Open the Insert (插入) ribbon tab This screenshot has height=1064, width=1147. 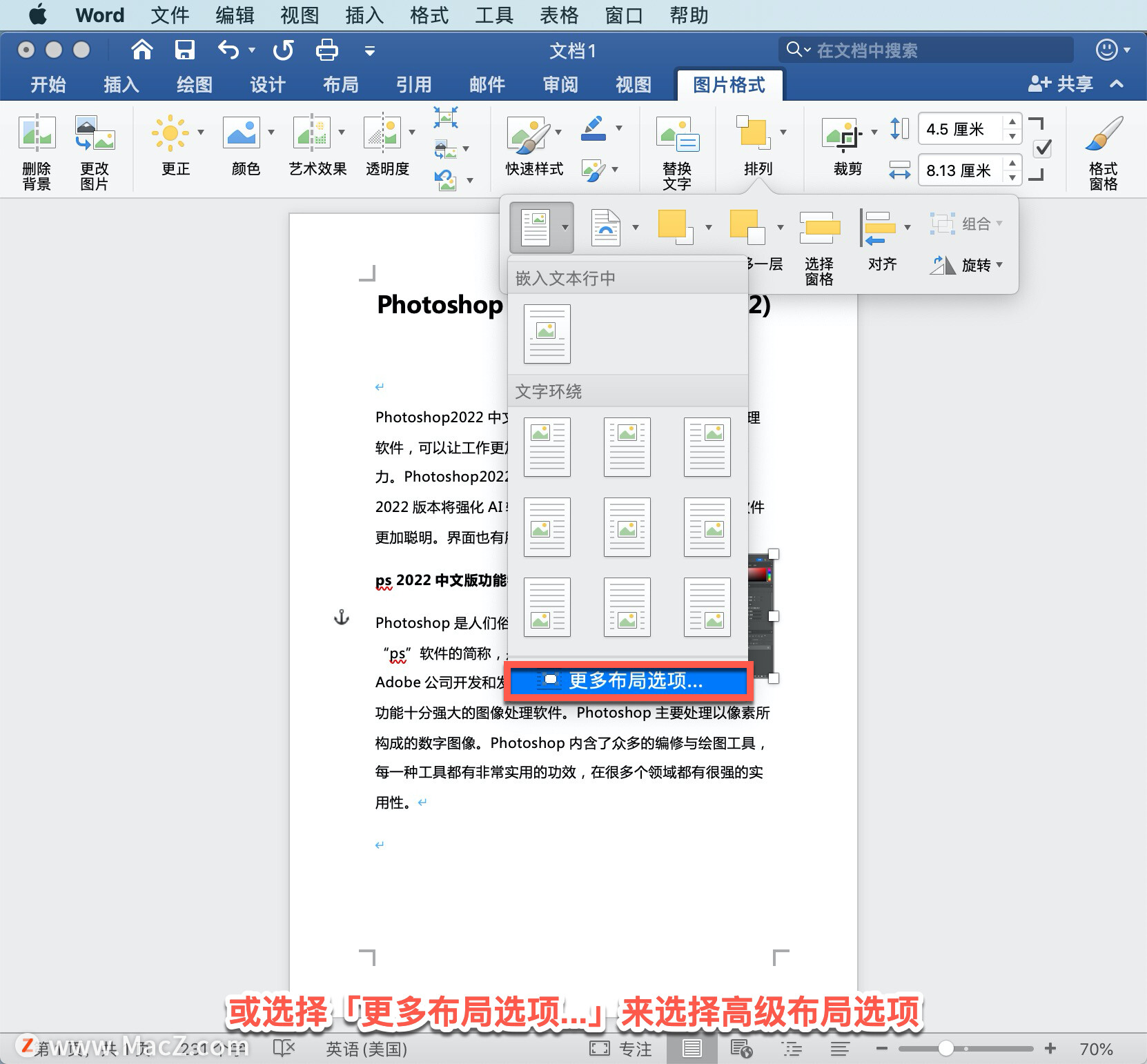[121, 84]
